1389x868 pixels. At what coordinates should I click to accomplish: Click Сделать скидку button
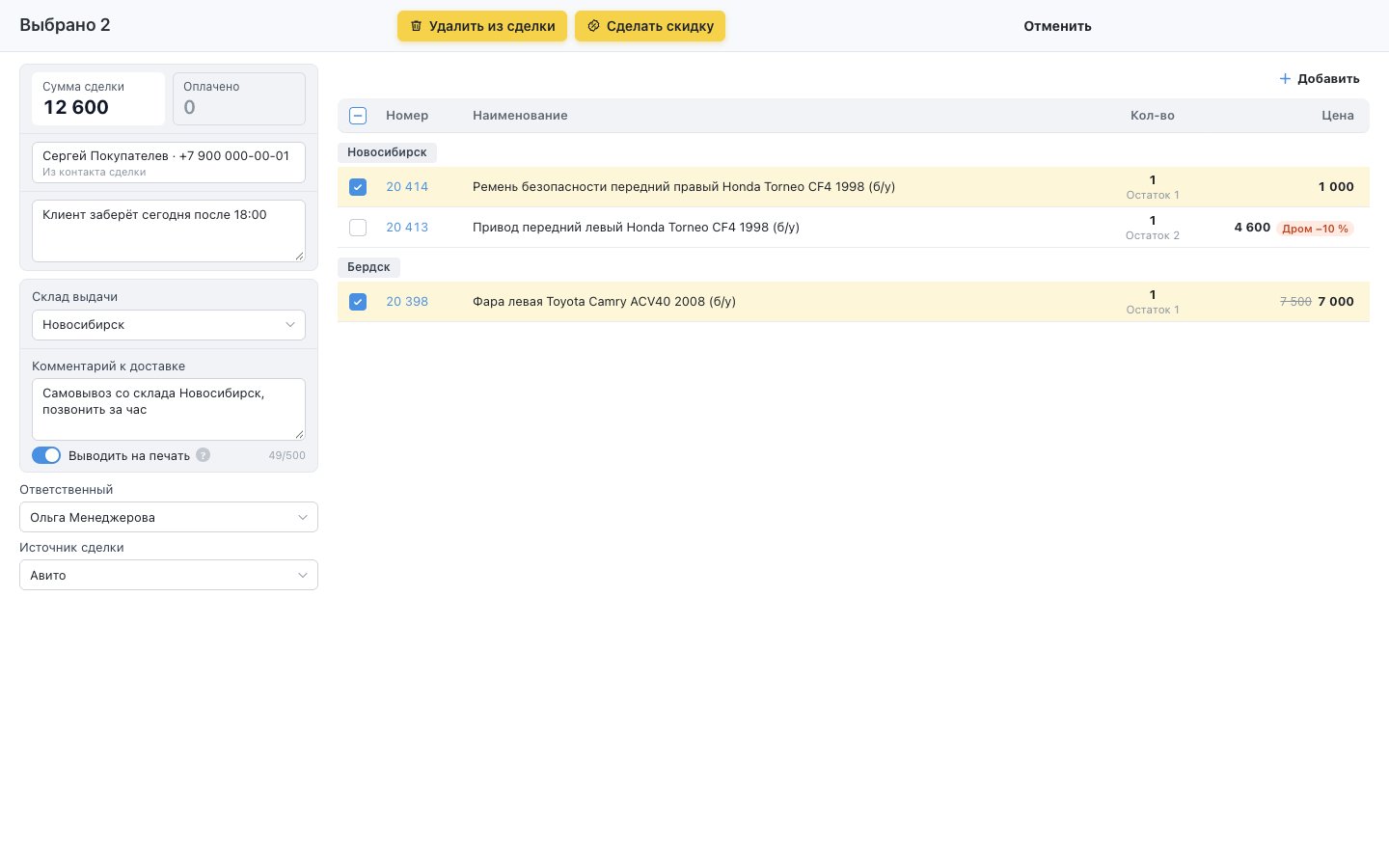click(650, 26)
